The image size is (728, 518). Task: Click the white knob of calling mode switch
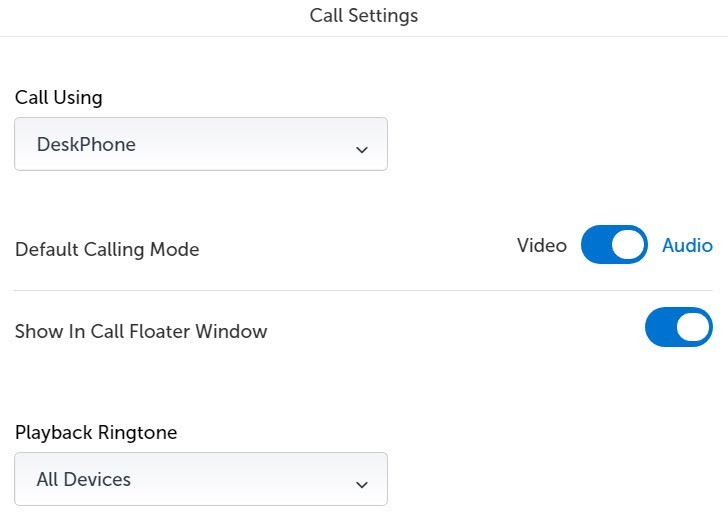click(628, 245)
